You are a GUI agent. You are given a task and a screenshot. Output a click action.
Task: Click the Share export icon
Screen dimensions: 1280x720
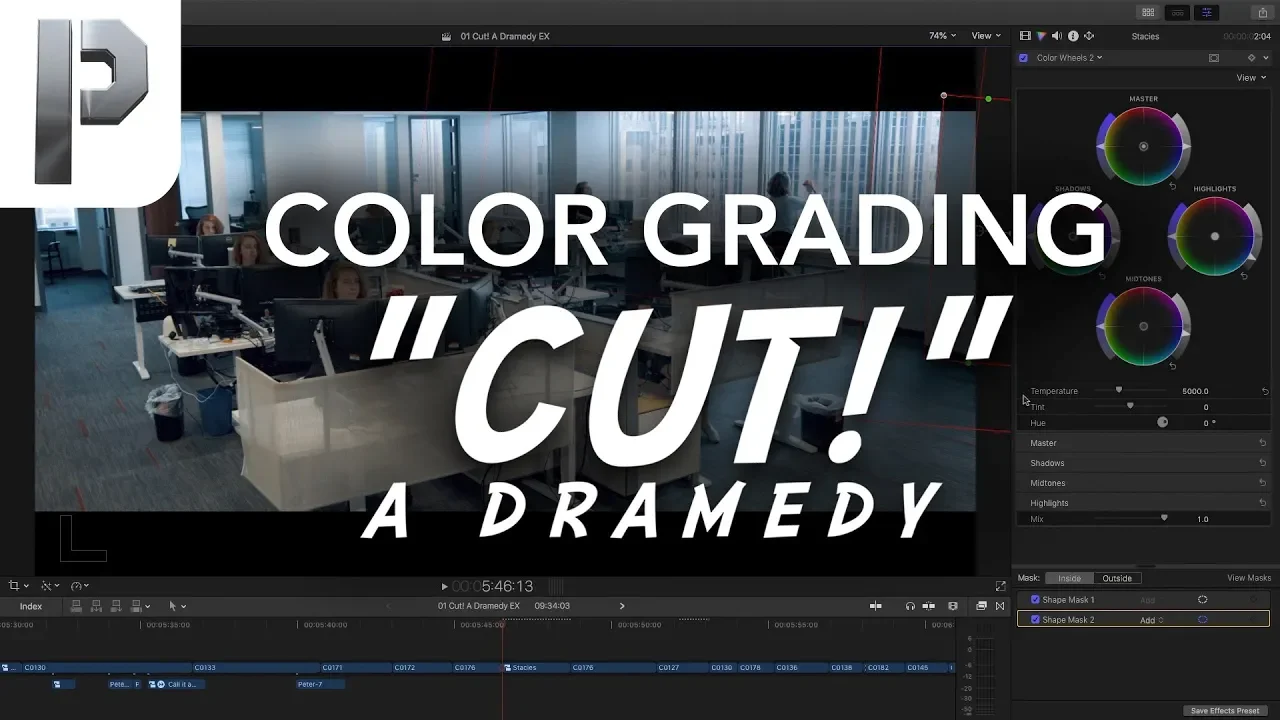pyautogui.click(x=1263, y=12)
